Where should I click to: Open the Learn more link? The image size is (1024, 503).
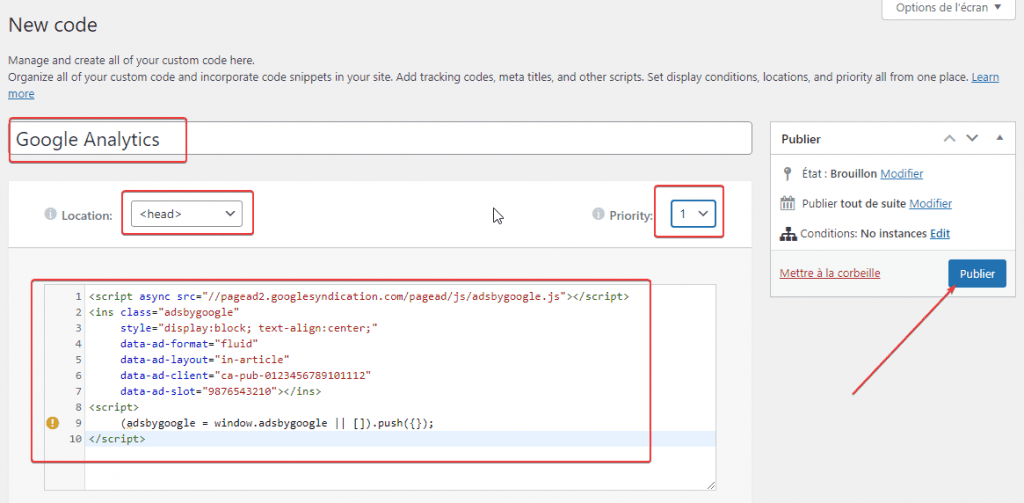[985, 77]
